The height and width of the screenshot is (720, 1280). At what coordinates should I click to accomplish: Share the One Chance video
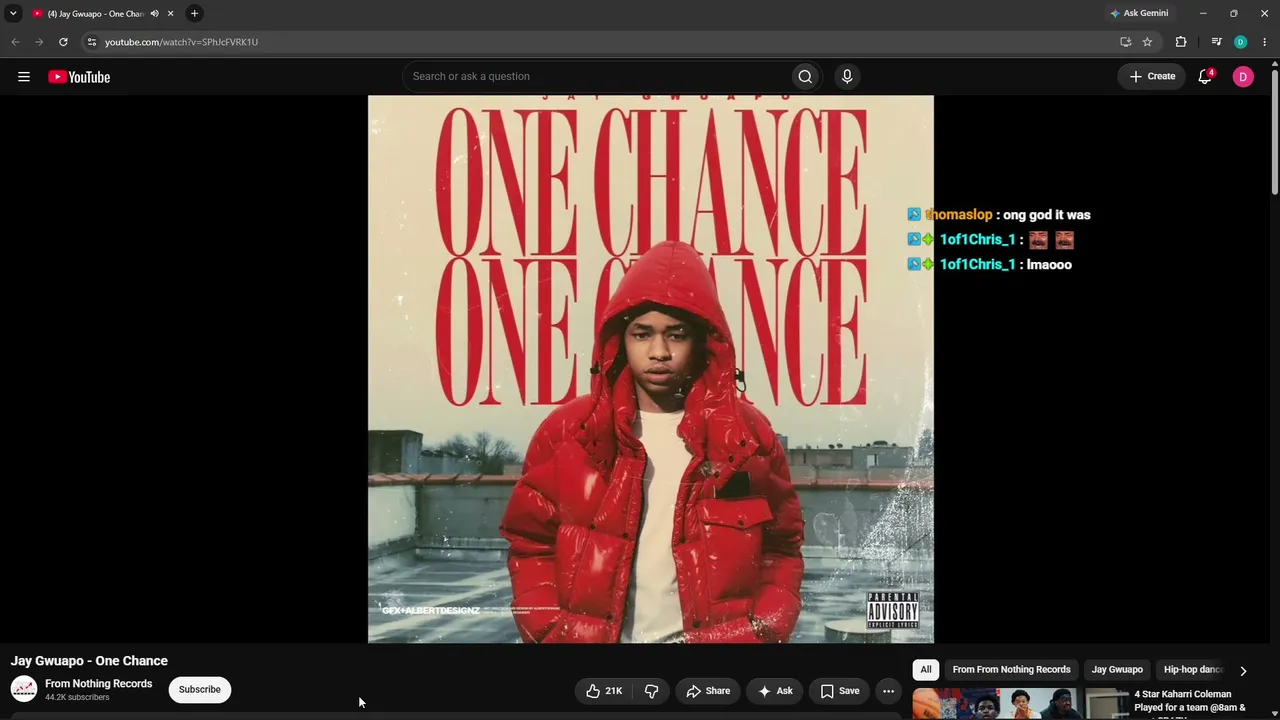tap(708, 691)
